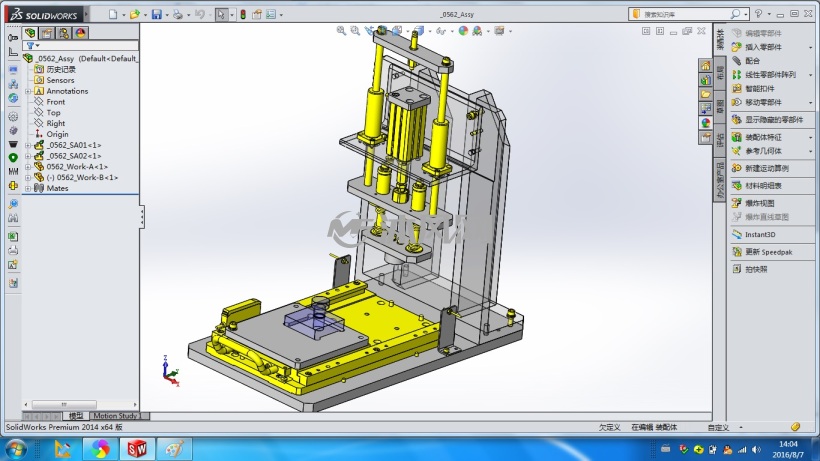Open the Options icon in top toolbar
The image size is (820, 461).
pos(271,15)
